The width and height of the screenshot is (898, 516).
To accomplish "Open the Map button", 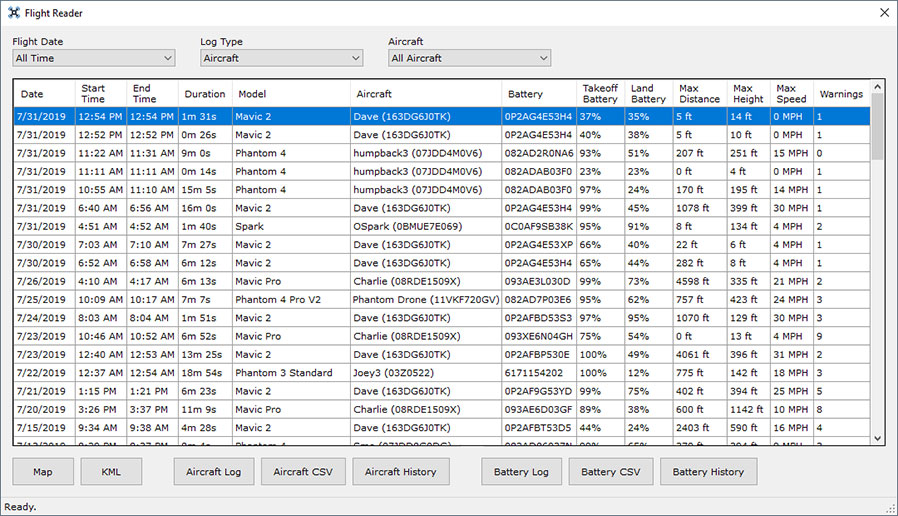I will pos(43,472).
